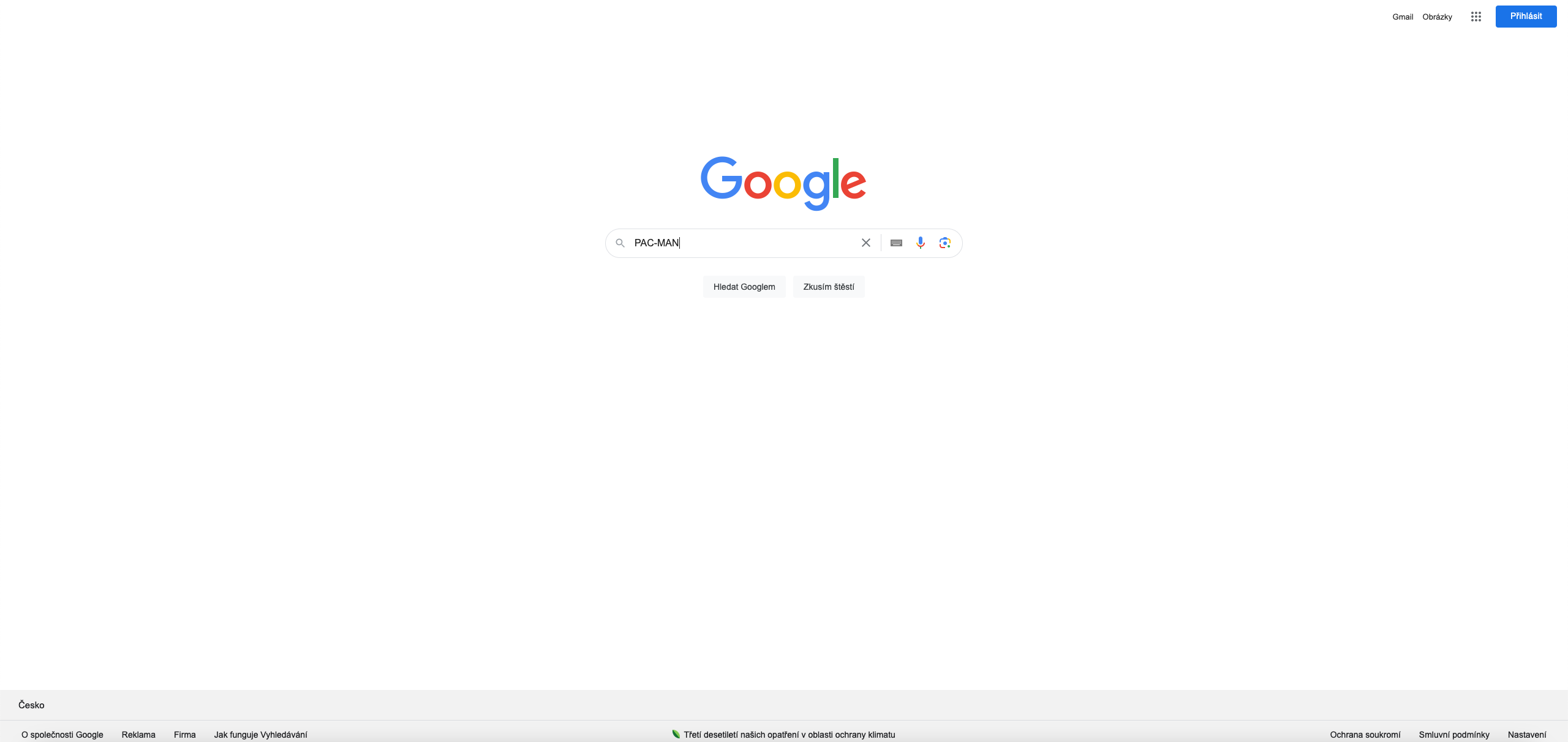Open the Nastavení settings menu
This screenshot has height=742, width=1568.
pos(1526,734)
